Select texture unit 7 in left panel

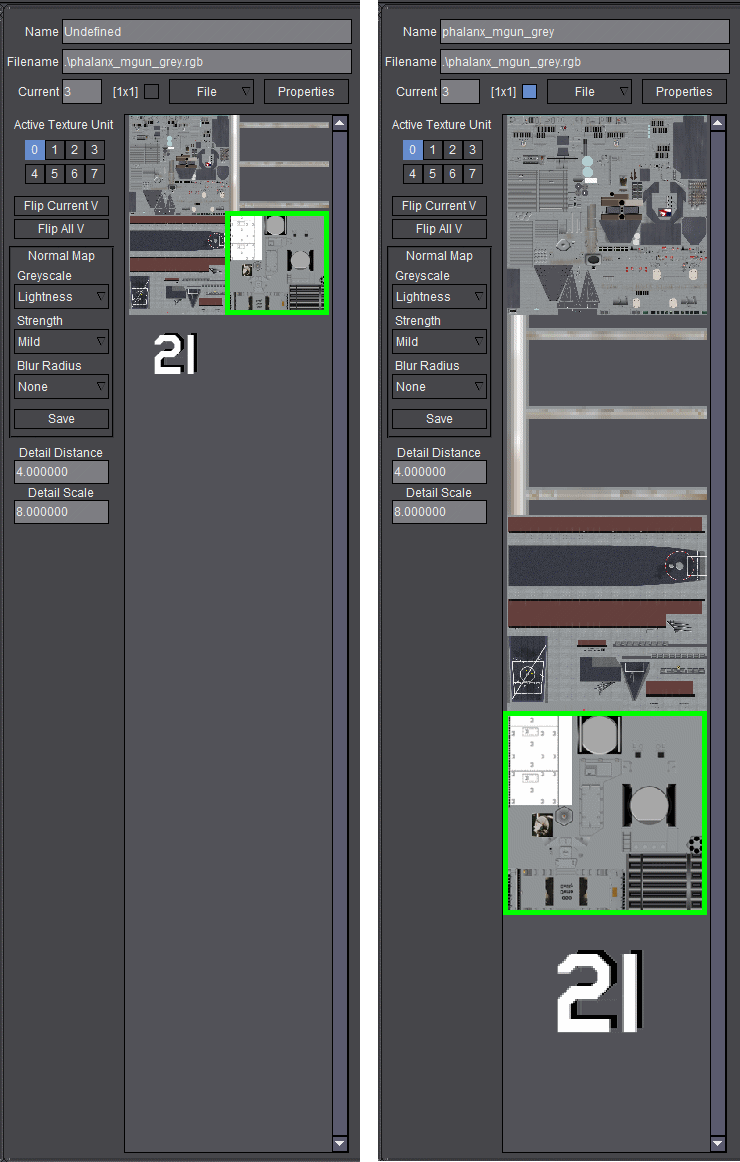click(94, 173)
